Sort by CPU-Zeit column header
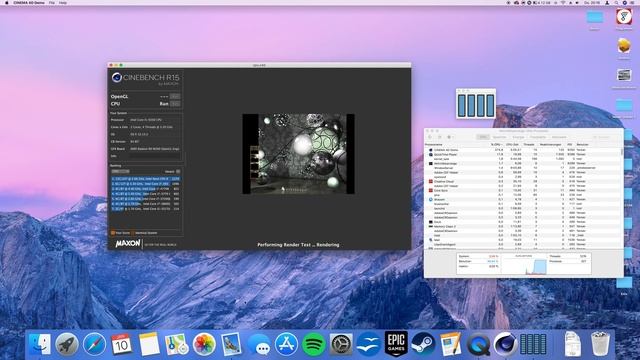The image size is (640, 360). tap(513, 144)
